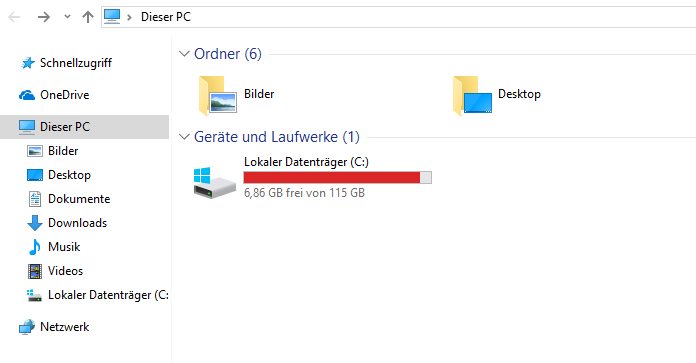Viewport: 696px width, 363px height.
Task: Select the Lokaler Datenträger (C:) drive icon
Action: pyautogui.click(x=215, y=182)
